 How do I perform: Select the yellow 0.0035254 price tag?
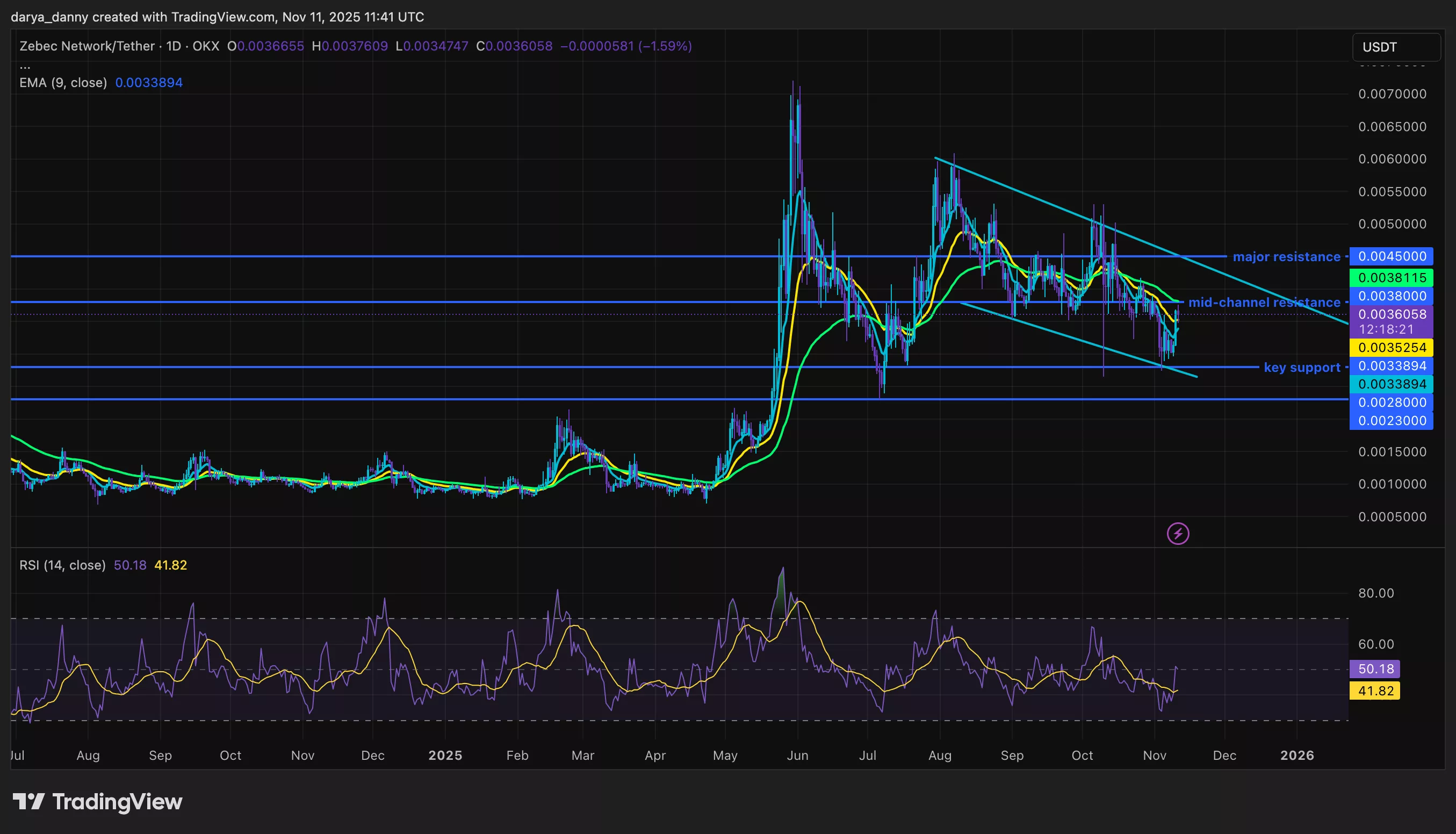pyautogui.click(x=1393, y=347)
